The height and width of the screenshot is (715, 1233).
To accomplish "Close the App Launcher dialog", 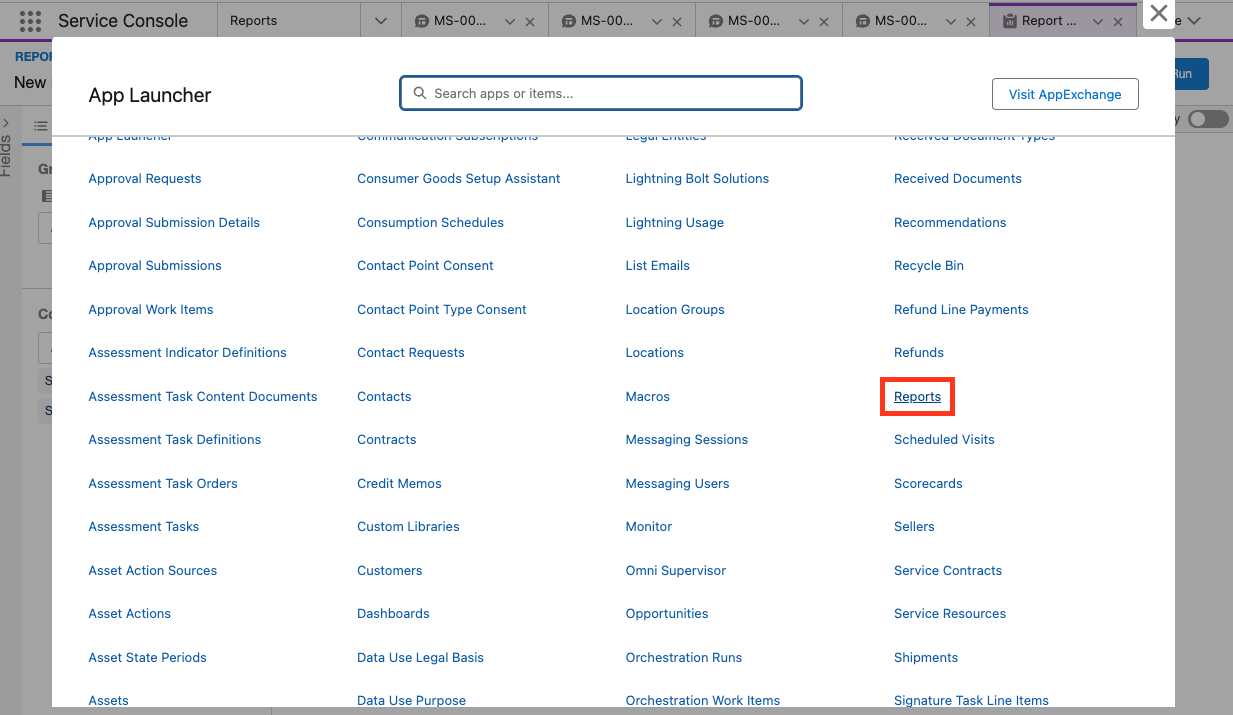I will pos(1159,13).
